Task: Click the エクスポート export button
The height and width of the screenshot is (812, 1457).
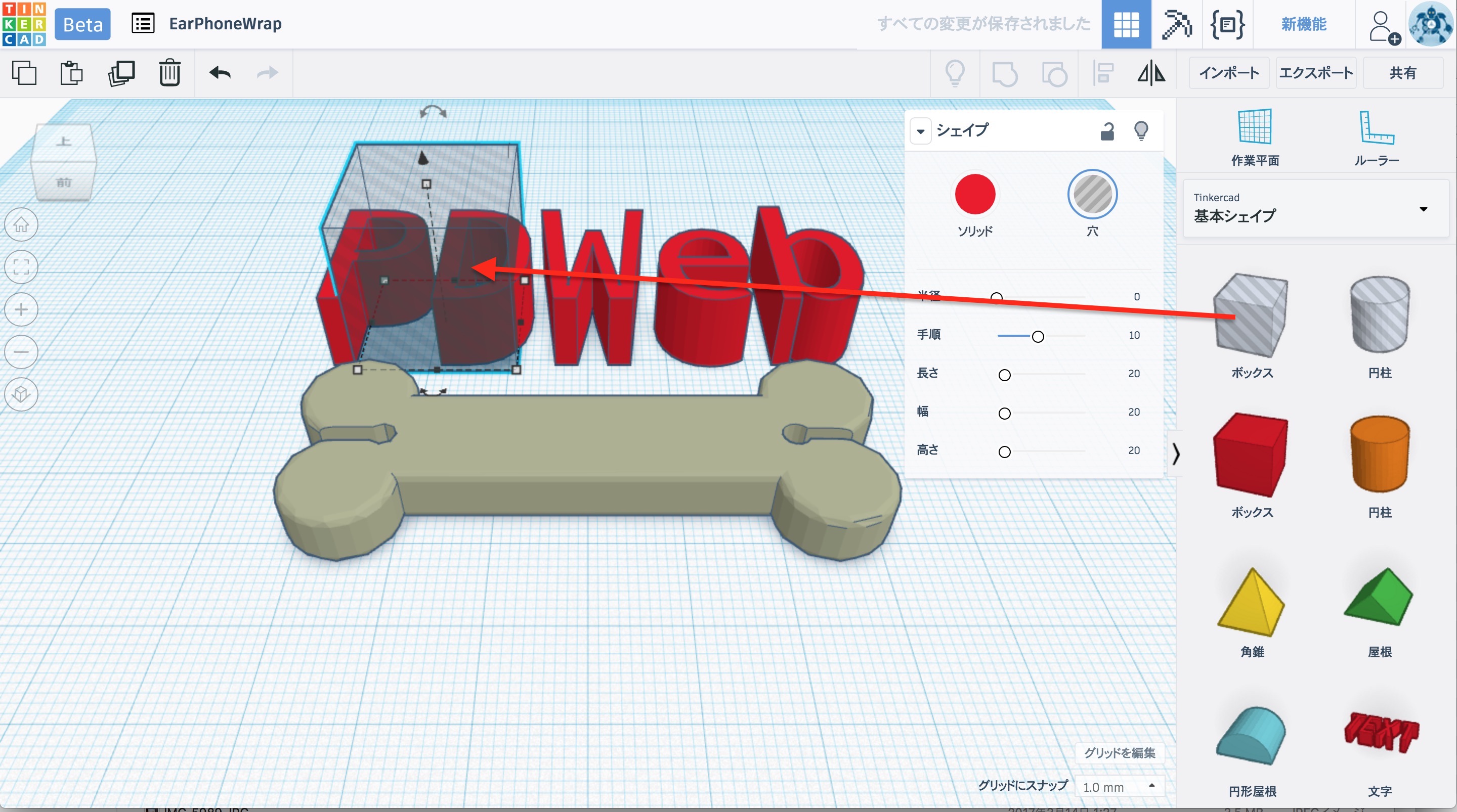Action: [1315, 73]
